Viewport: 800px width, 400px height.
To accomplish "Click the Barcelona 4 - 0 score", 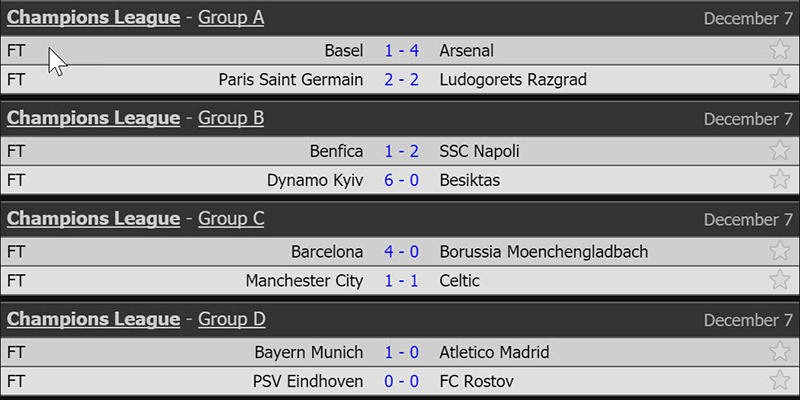I will coord(401,252).
